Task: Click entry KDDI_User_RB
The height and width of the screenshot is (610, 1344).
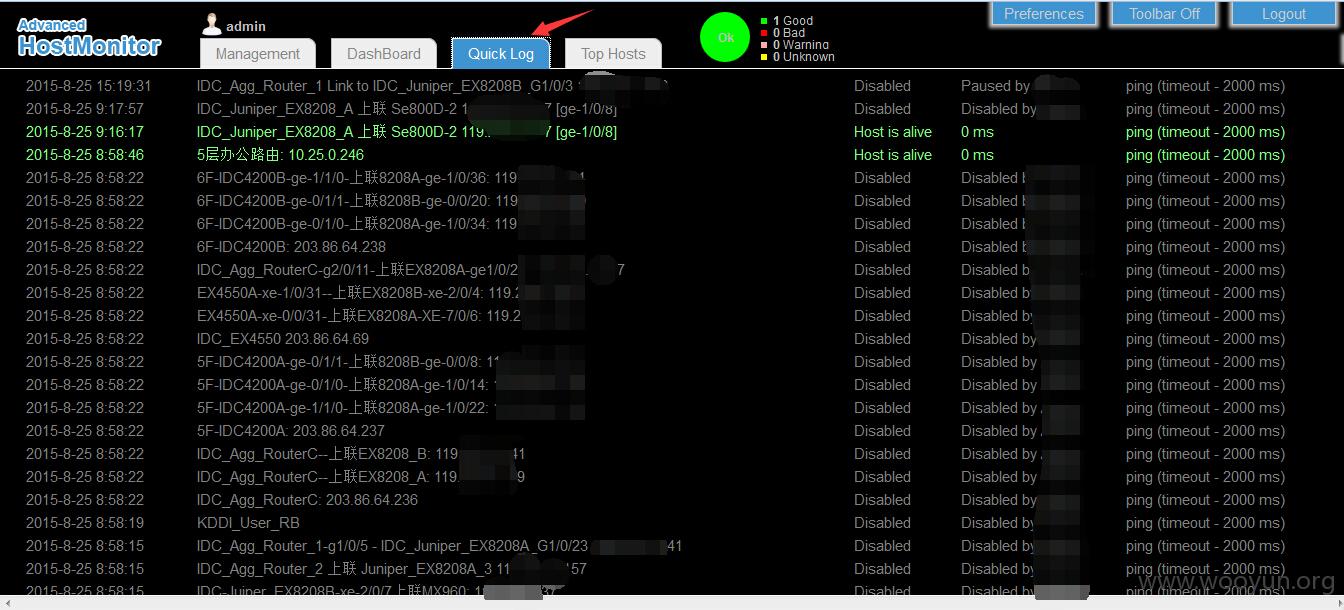Action: (248, 523)
